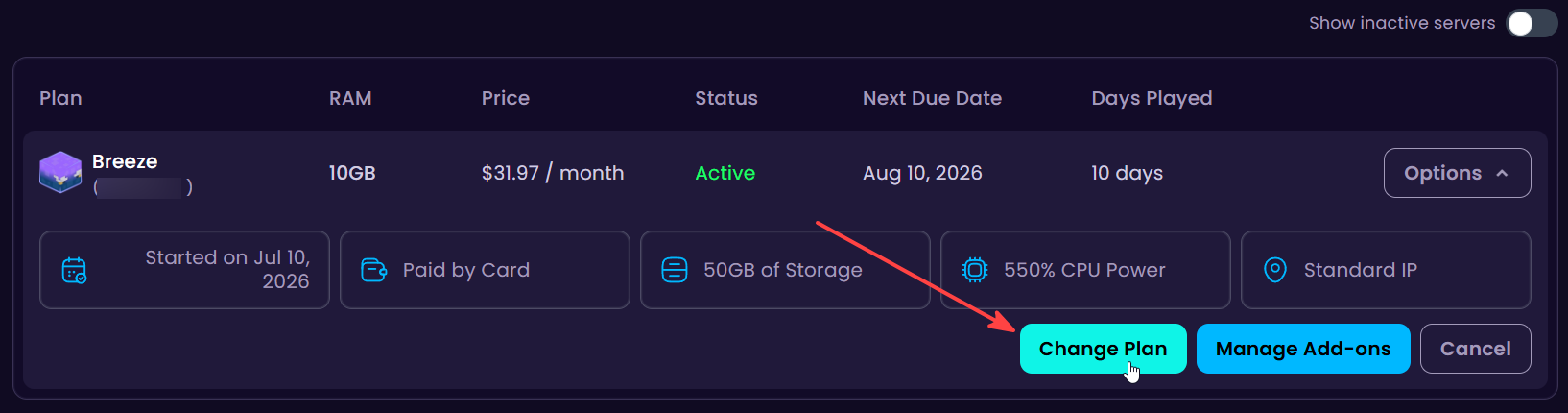Click the Price column header

tap(506, 98)
